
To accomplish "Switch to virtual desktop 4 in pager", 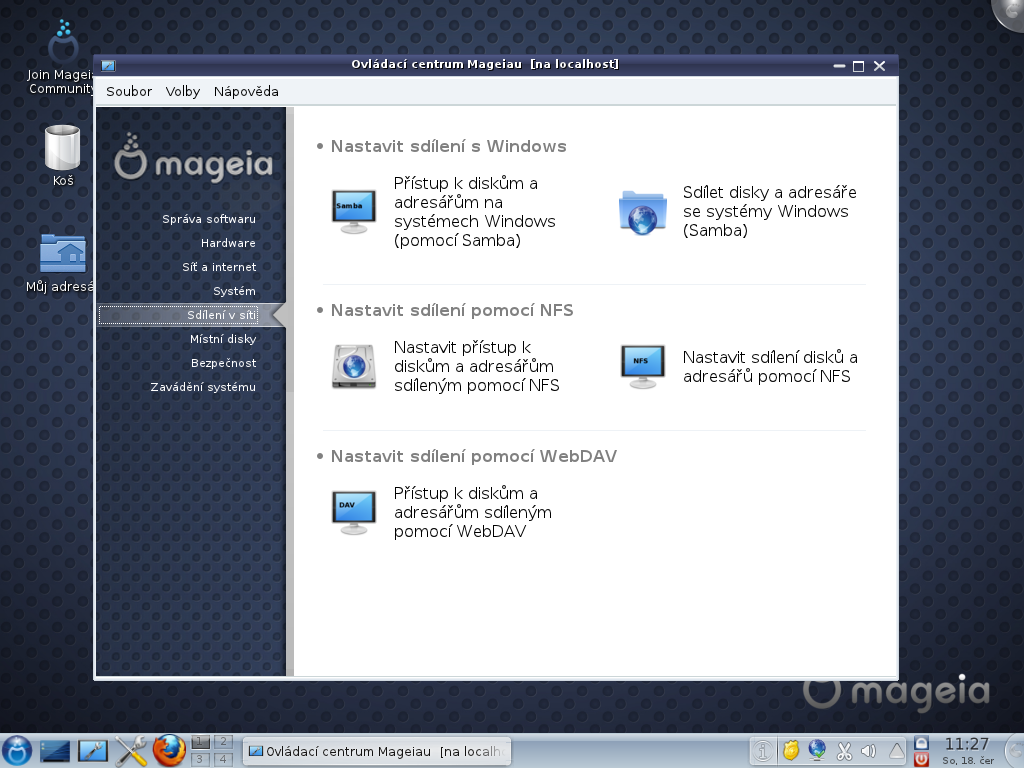I will tap(223, 759).
